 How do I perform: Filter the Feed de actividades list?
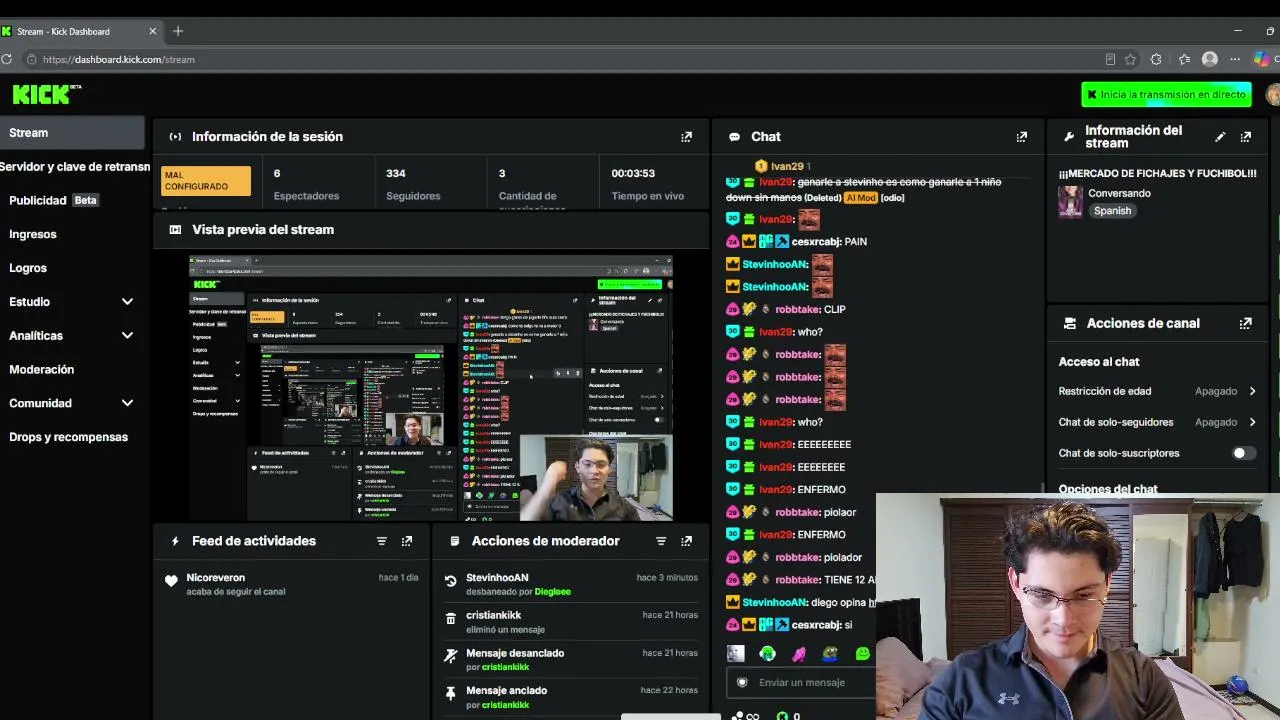tap(381, 541)
